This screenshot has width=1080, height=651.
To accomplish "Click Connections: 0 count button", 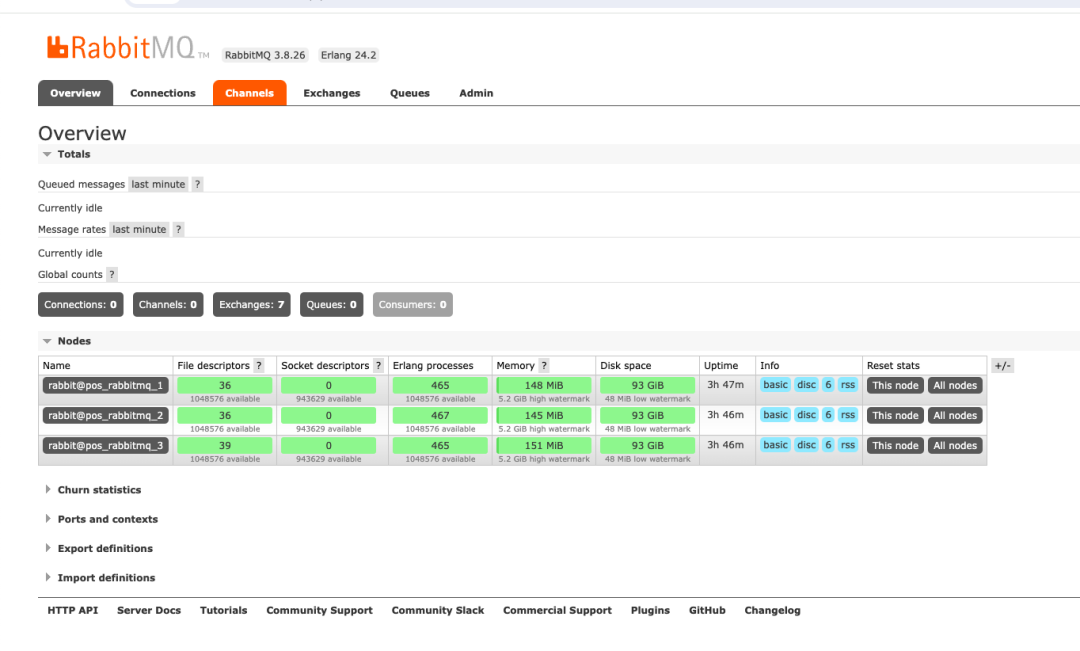I will click(x=81, y=304).
